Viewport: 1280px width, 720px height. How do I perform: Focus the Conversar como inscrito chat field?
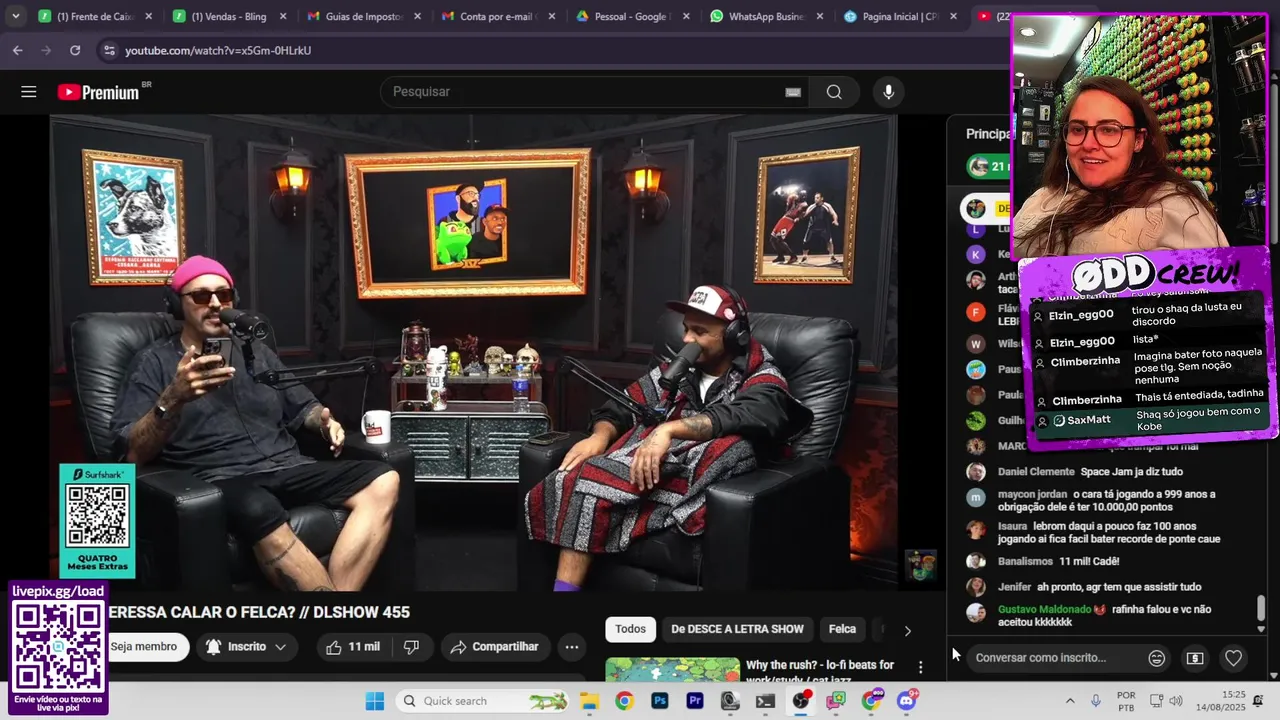[1055, 658]
